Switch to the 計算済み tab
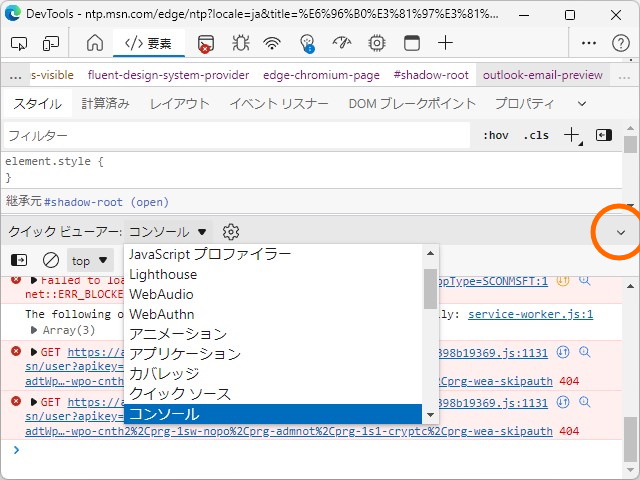 pos(105,104)
